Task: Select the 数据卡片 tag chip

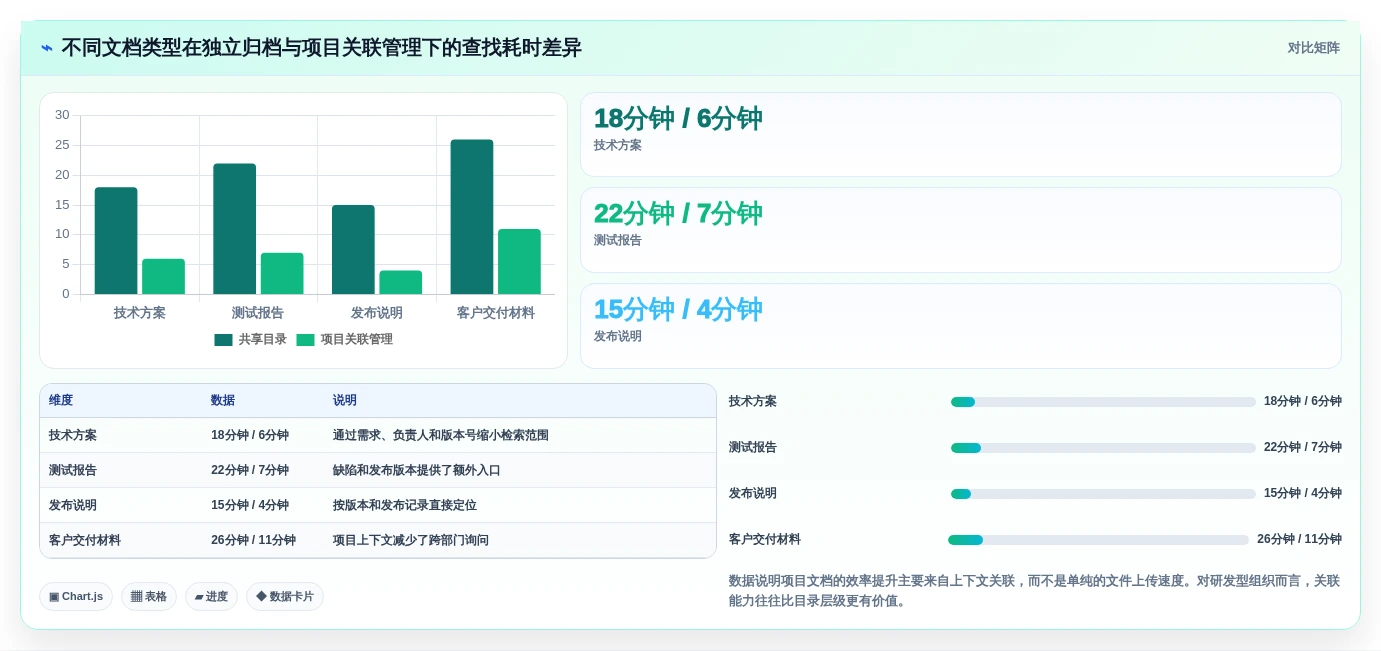Action: tap(285, 597)
